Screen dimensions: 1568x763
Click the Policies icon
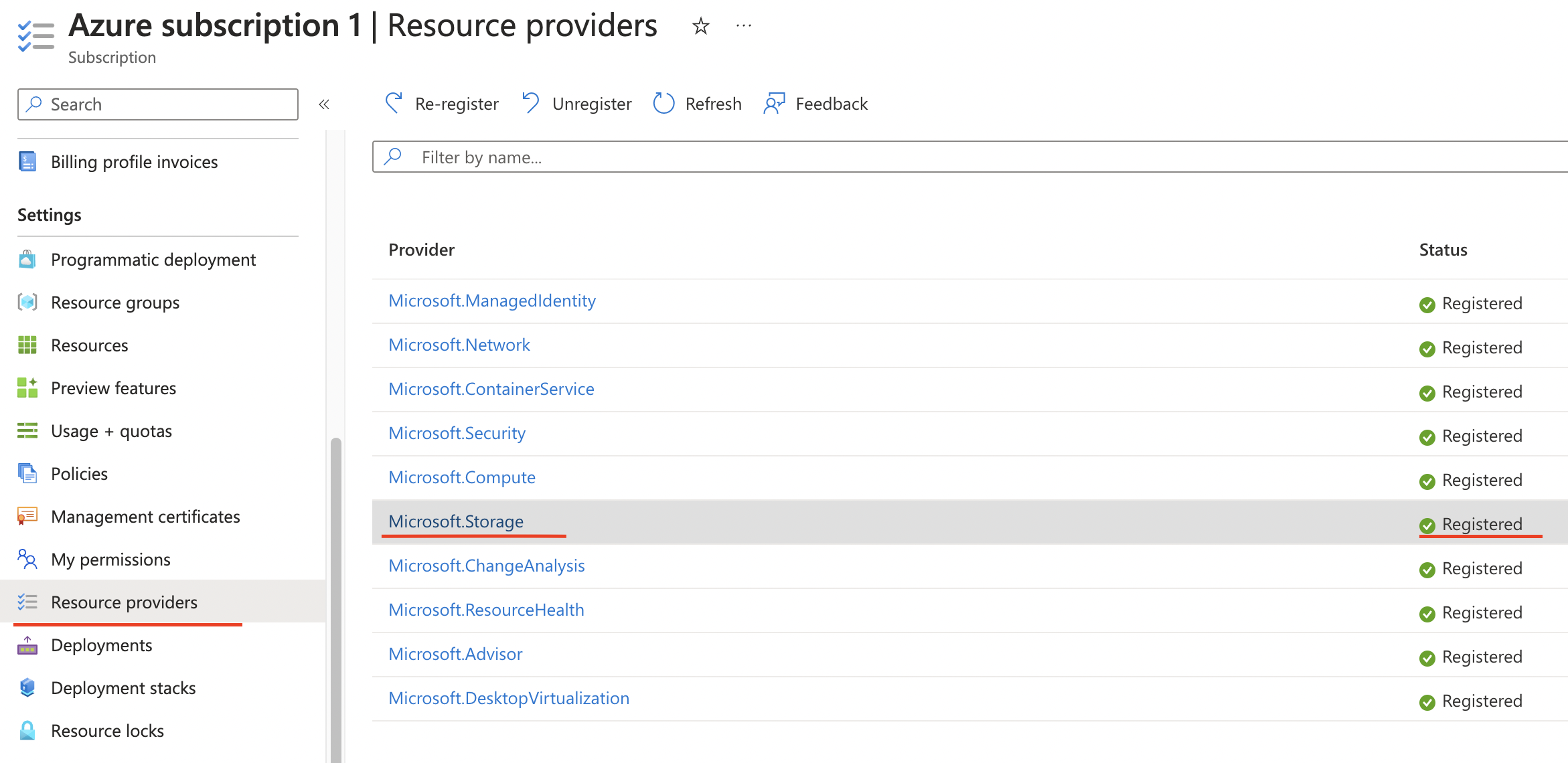point(27,473)
